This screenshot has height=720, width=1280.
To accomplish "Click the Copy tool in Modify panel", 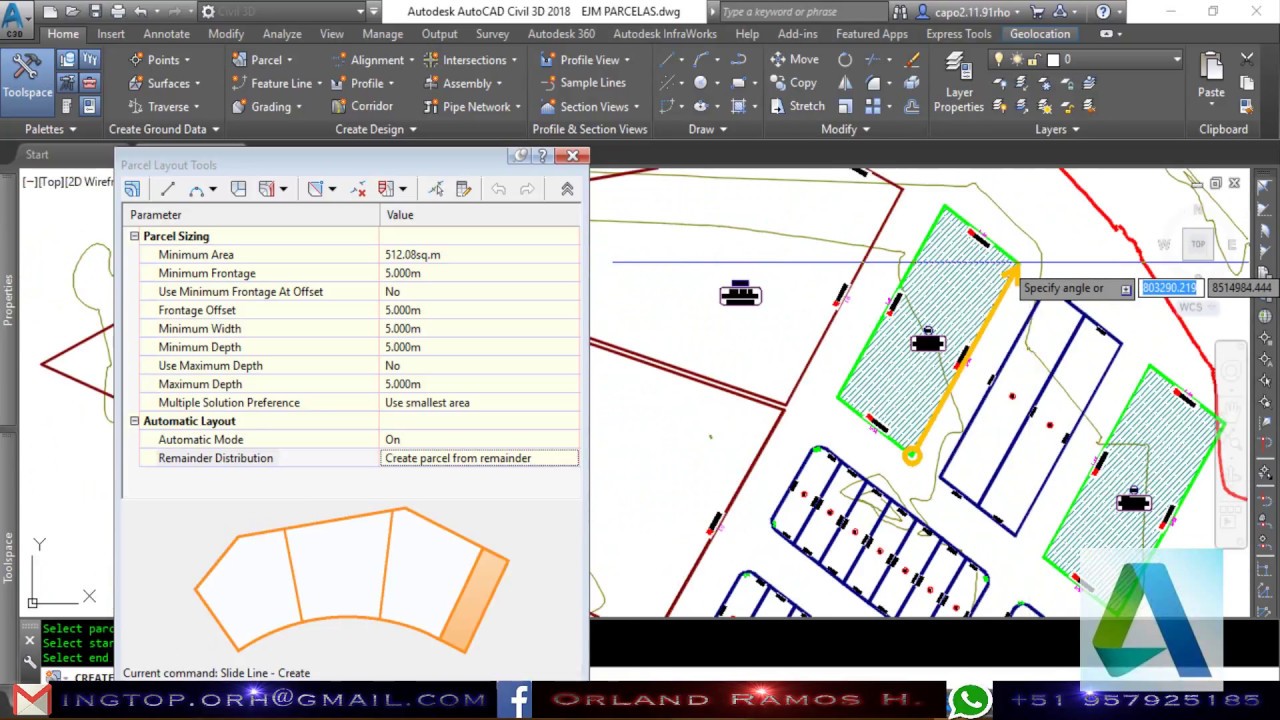I will click(793, 83).
